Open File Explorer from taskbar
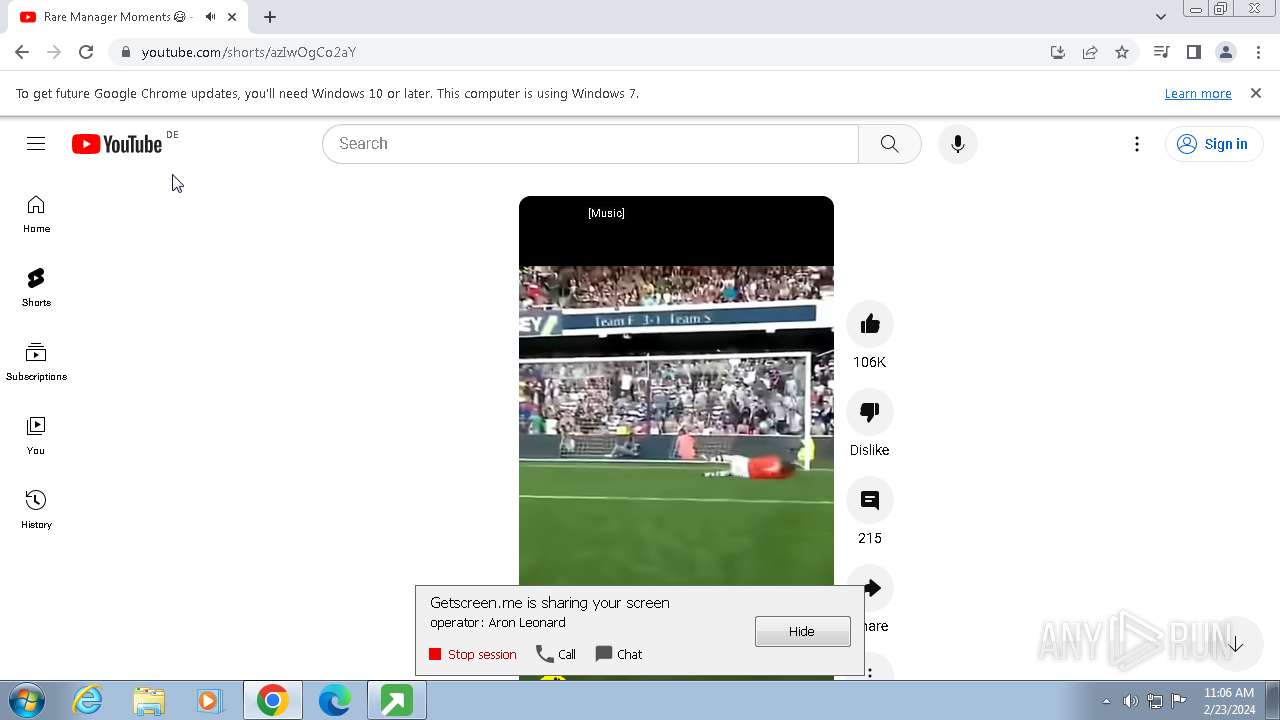Viewport: 1280px width, 720px height. [149, 701]
